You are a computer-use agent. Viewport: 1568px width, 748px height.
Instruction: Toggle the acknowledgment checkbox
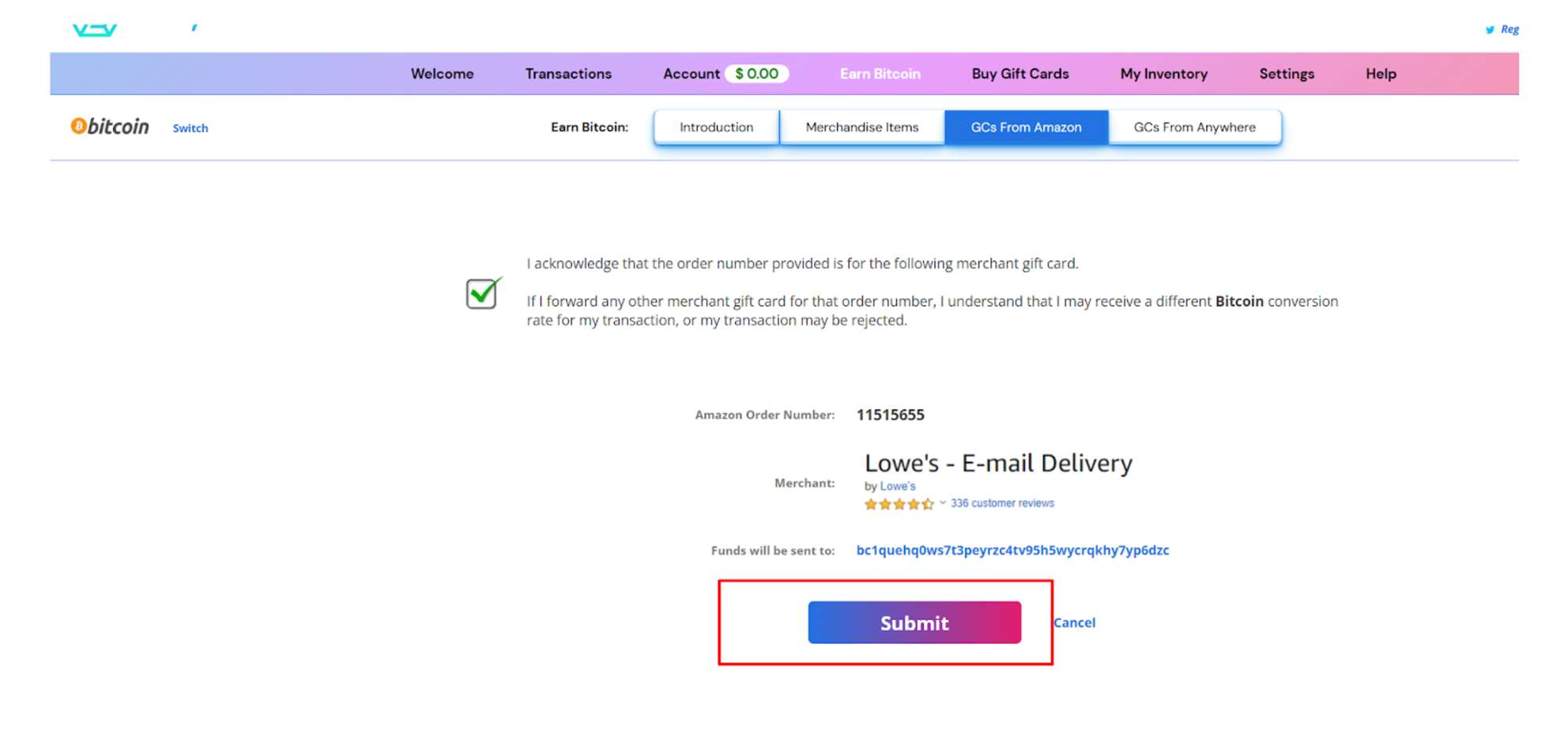point(481,294)
